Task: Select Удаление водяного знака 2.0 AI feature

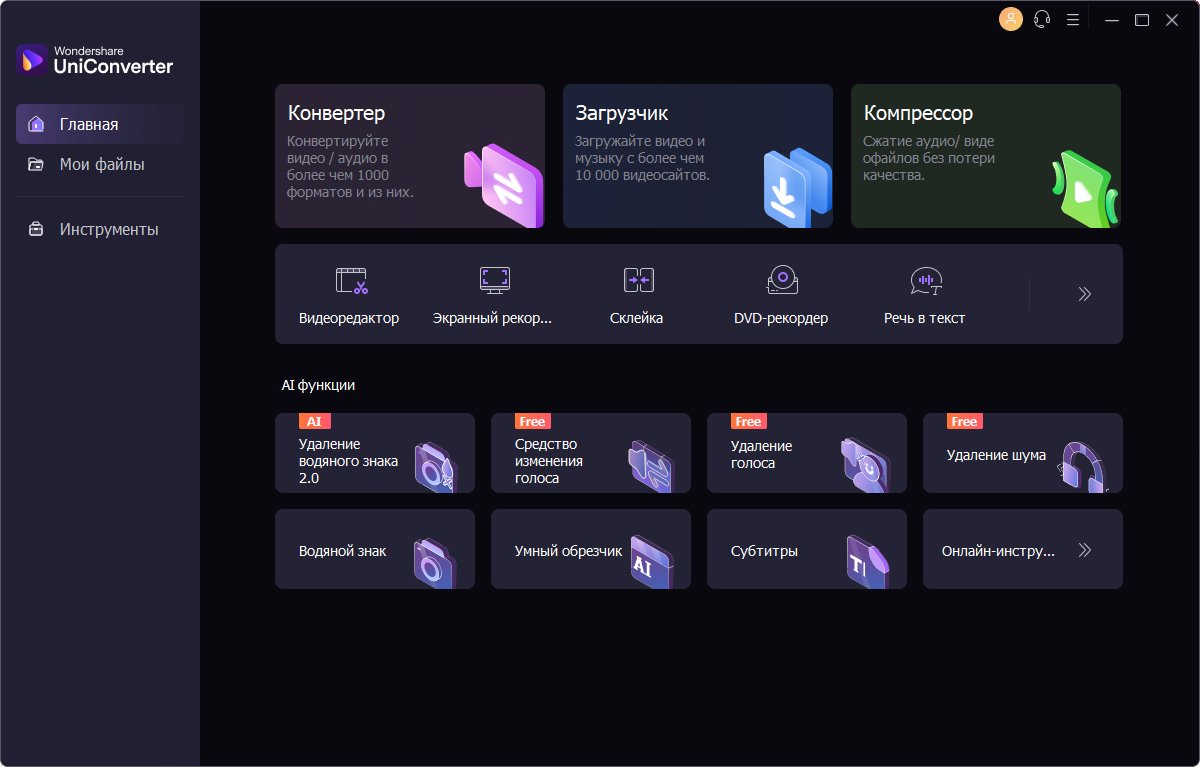Action: tap(375, 453)
